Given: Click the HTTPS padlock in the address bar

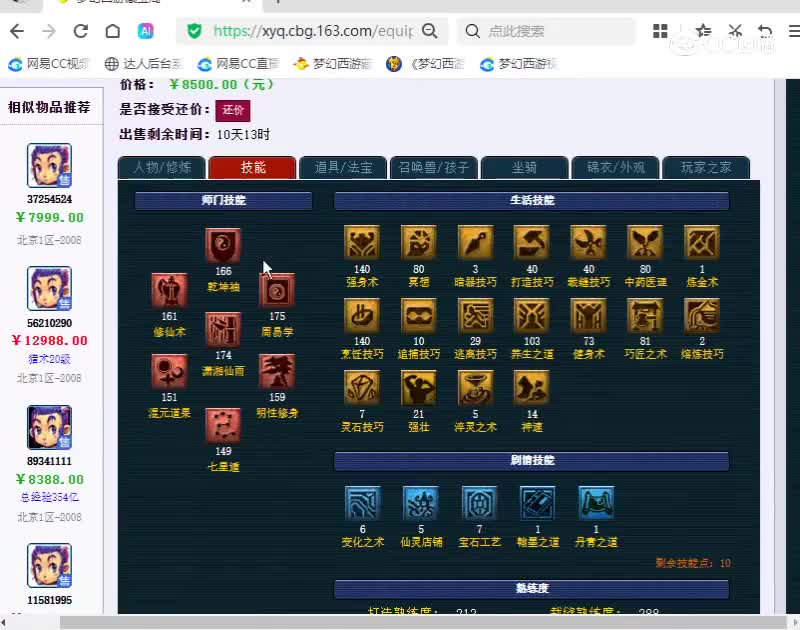Looking at the screenshot, I should click(193, 31).
